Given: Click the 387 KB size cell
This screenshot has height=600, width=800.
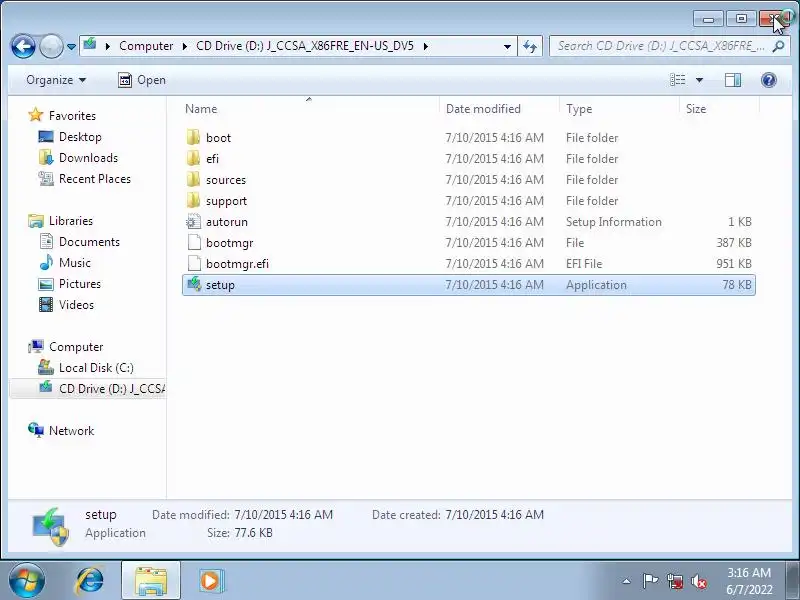Looking at the screenshot, I should click(x=734, y=242).
